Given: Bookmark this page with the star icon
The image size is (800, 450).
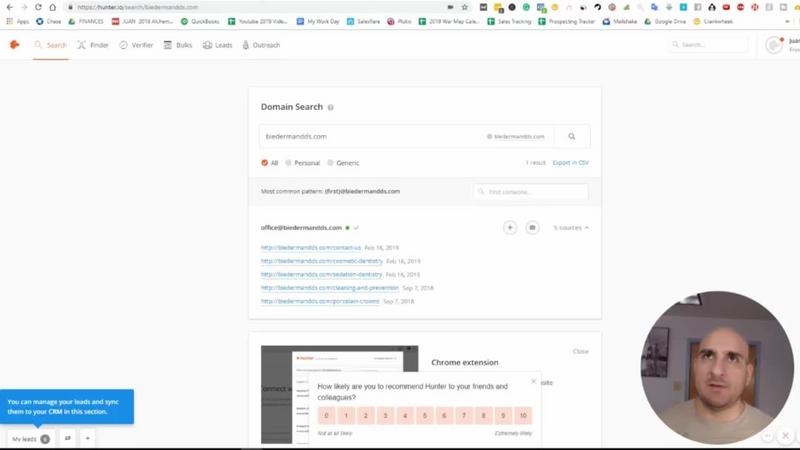Looking at the screenshot, I should [x=465, y=7].
